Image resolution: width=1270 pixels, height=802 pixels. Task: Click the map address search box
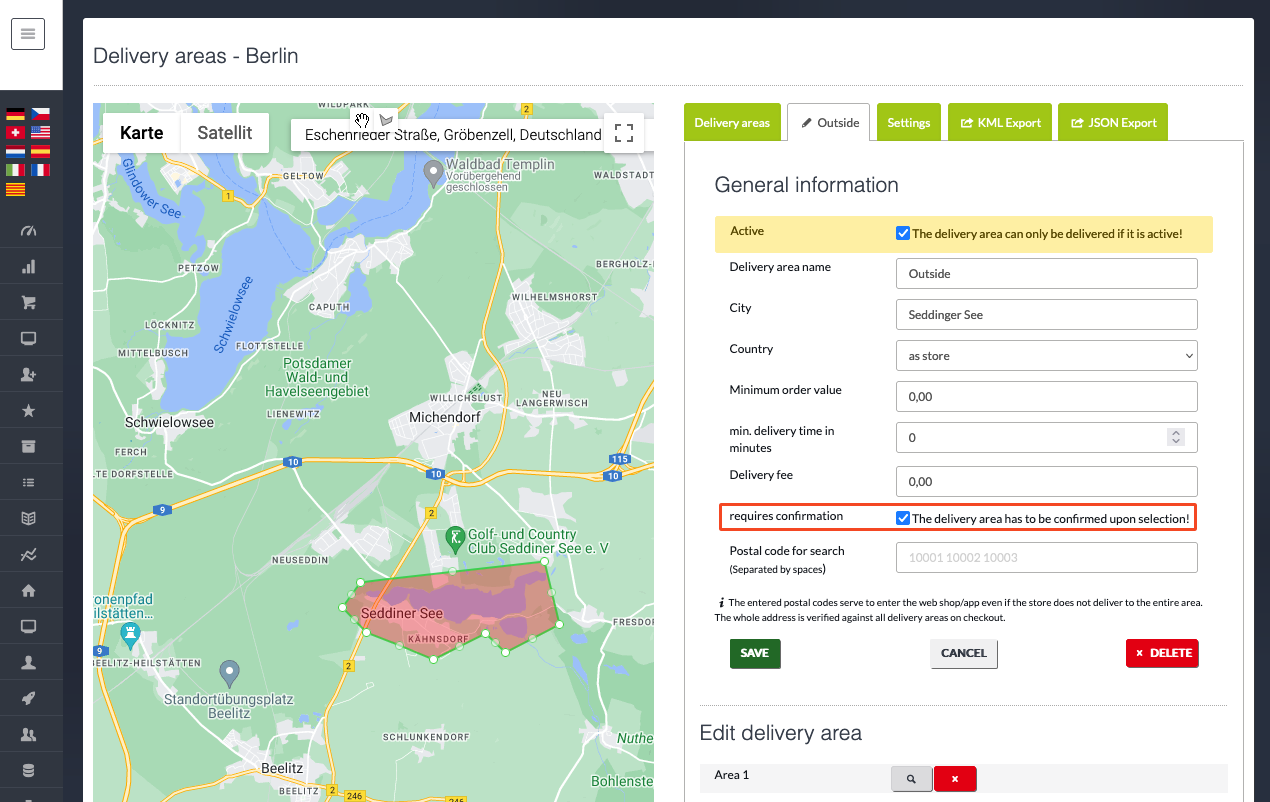coord(448,135)
